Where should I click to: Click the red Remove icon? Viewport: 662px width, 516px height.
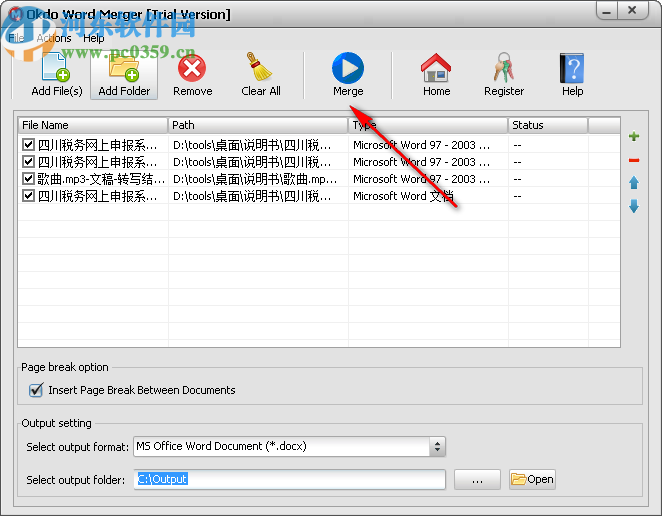[192, 68]
